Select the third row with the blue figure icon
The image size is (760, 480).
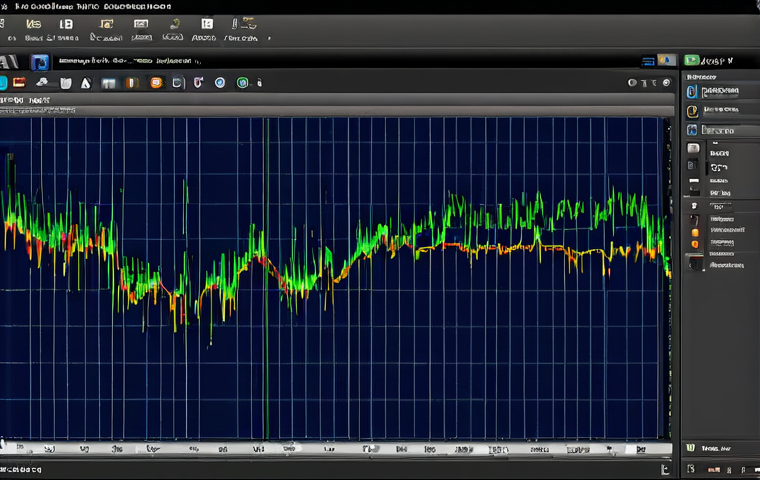tap(721, 130)
